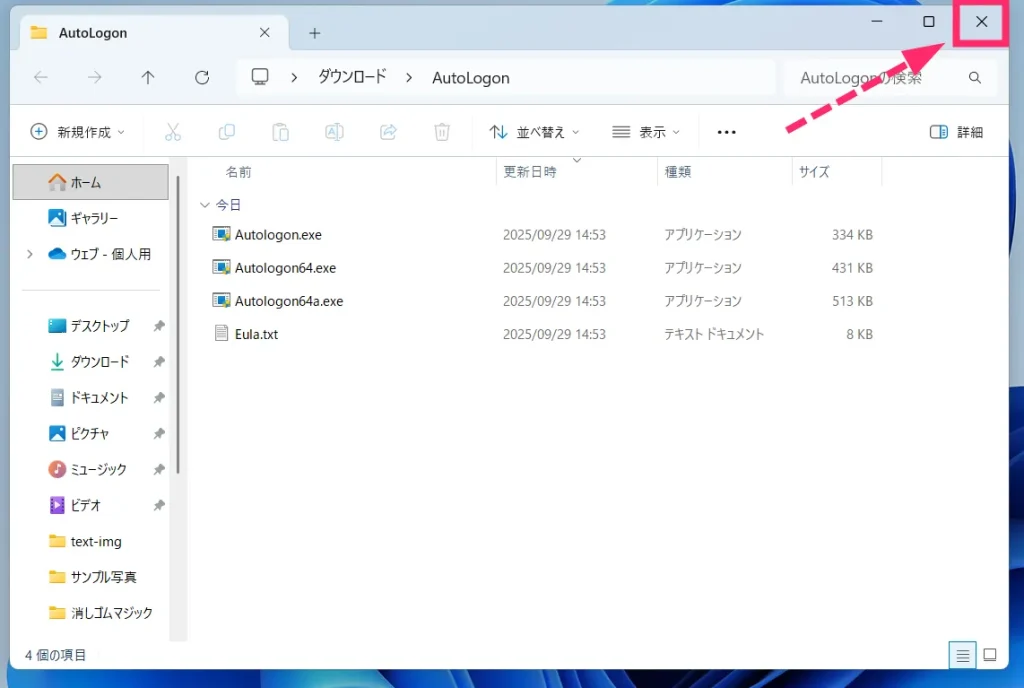Click the Back navigation arrow
The height and width of the screenshot is (688, 1024).
click(x=41, y=78)
